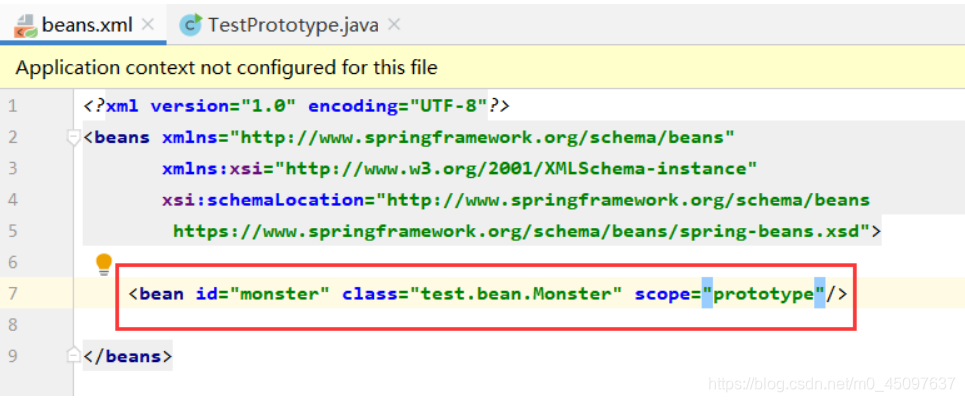The height and width of the screenshot is (402, 965).
Task: Close the TestPrototype.java tab
Action: [x=394, y=25]
